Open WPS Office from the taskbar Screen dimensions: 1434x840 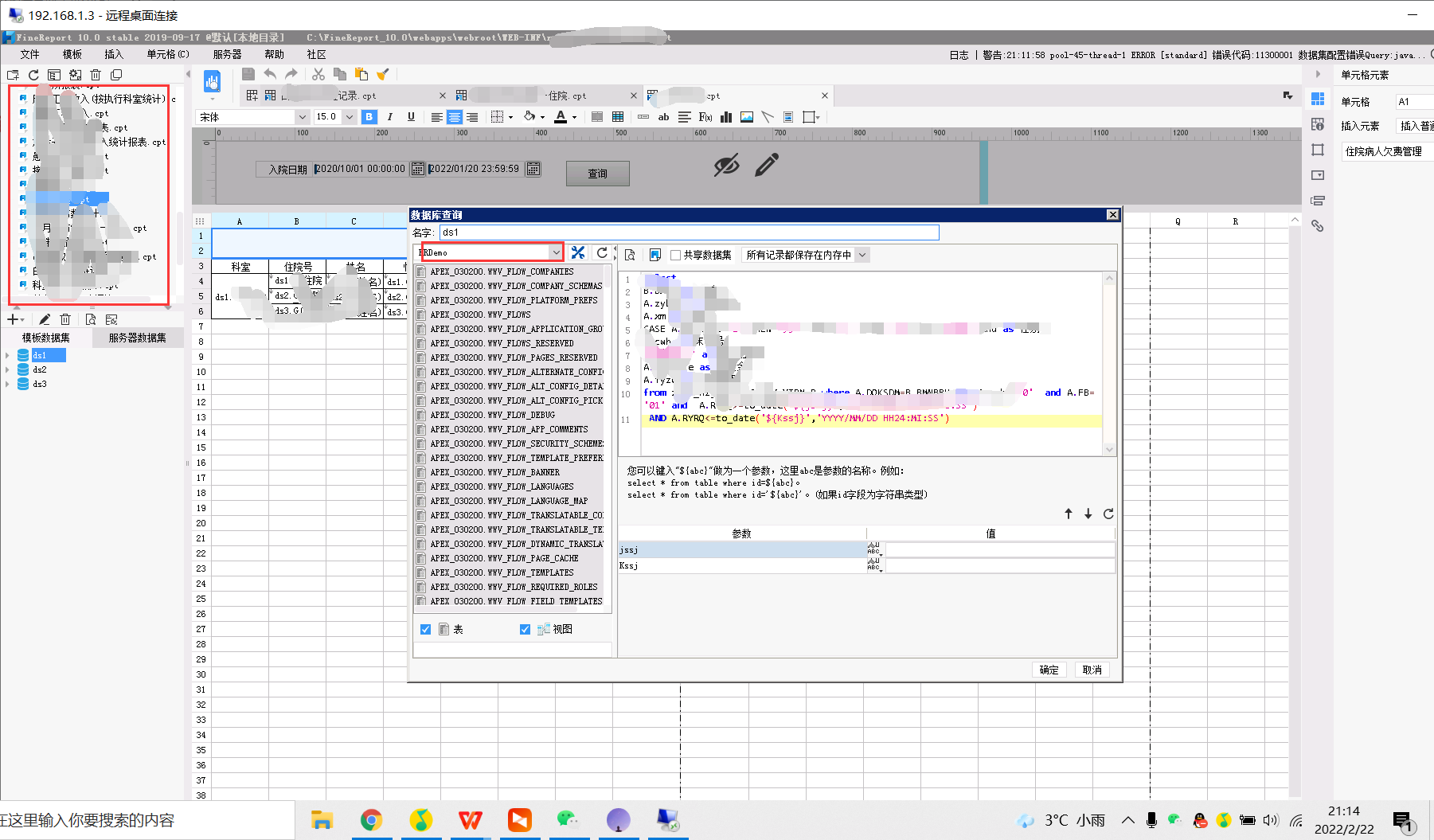coord(470,819)
